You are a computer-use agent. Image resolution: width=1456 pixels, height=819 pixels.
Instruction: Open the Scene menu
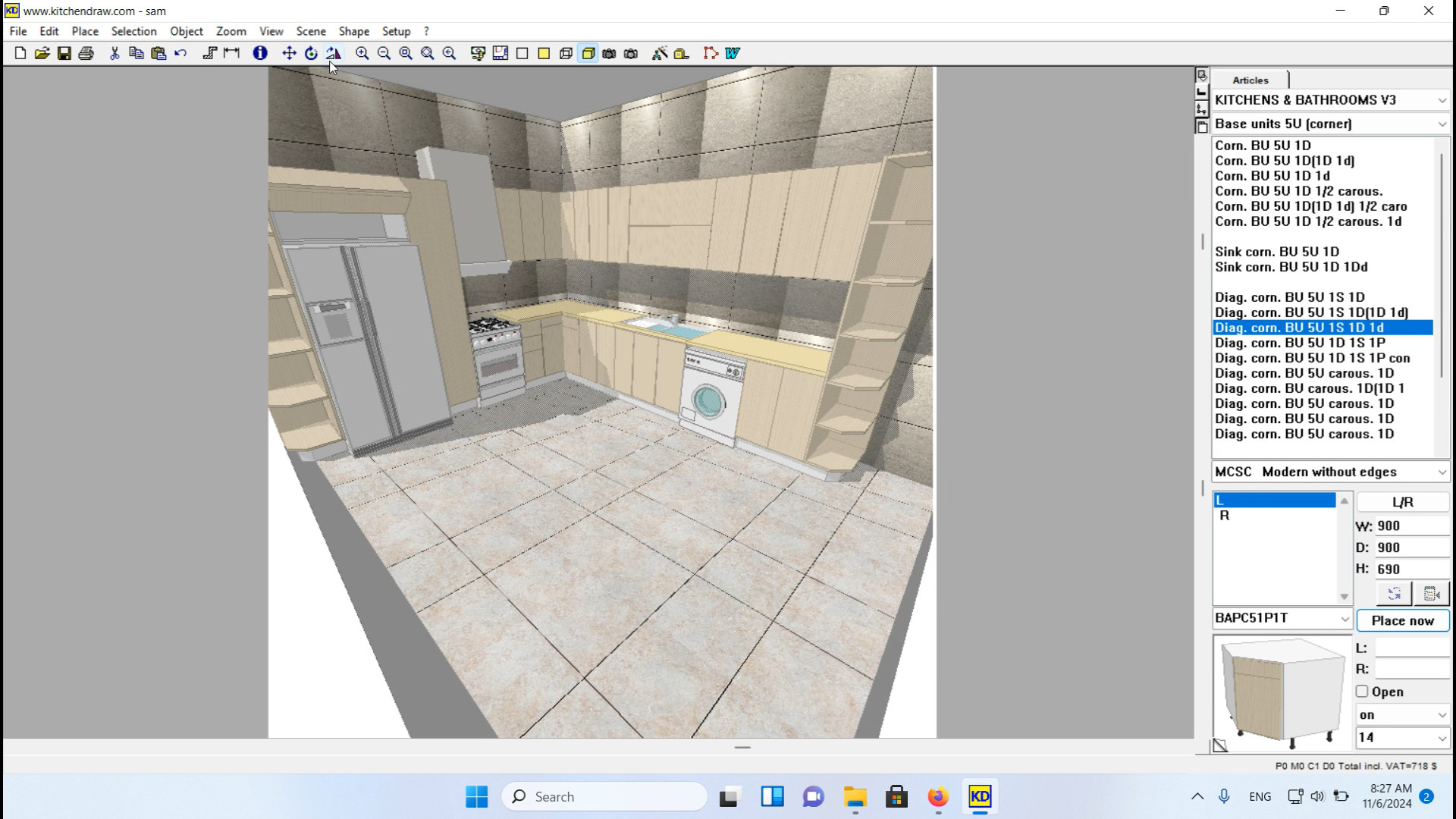[x=311, y=31]
